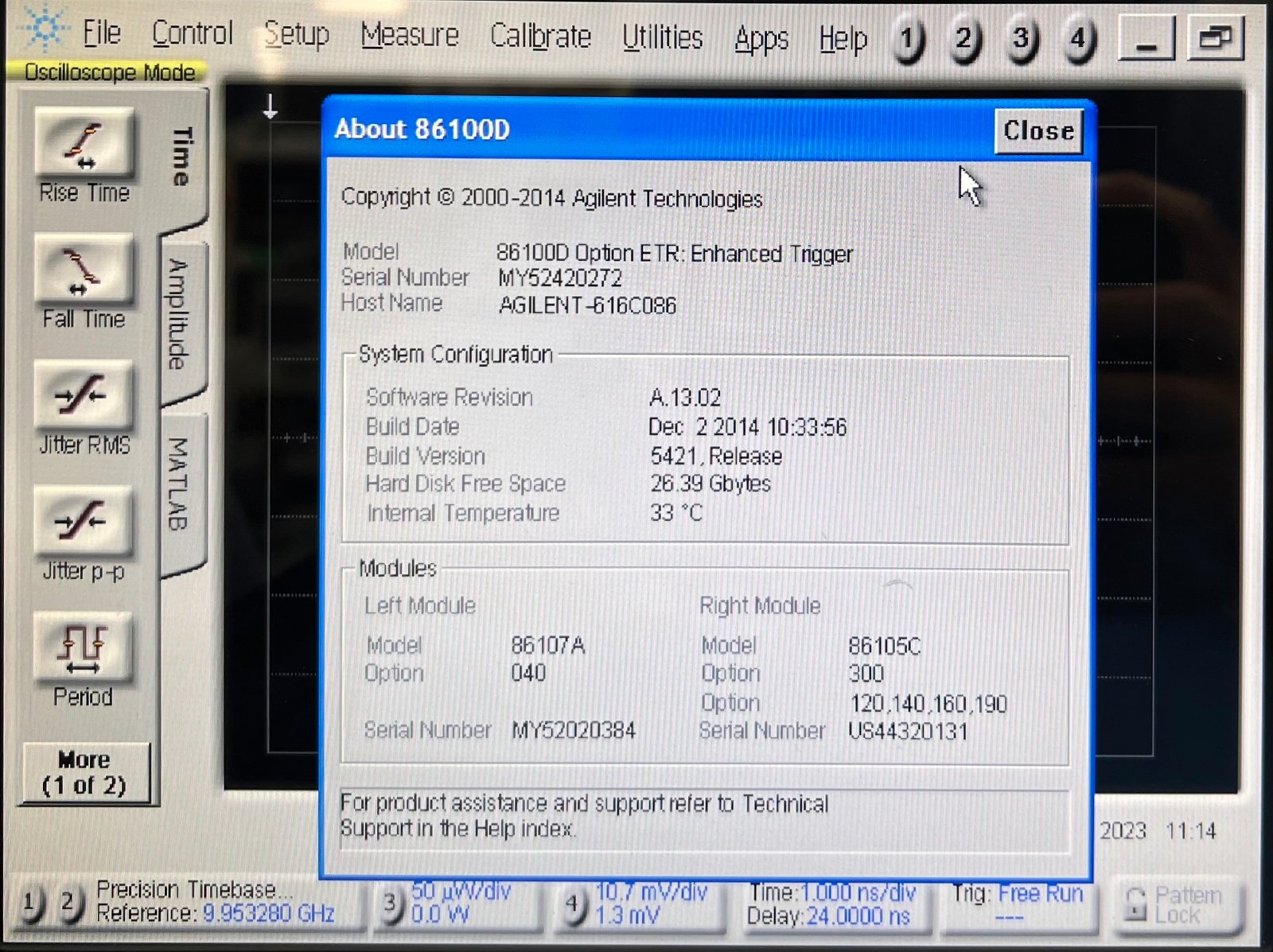Open the Measure menu
Viewport: 1273px width, 952px height.
pos(410,36)
